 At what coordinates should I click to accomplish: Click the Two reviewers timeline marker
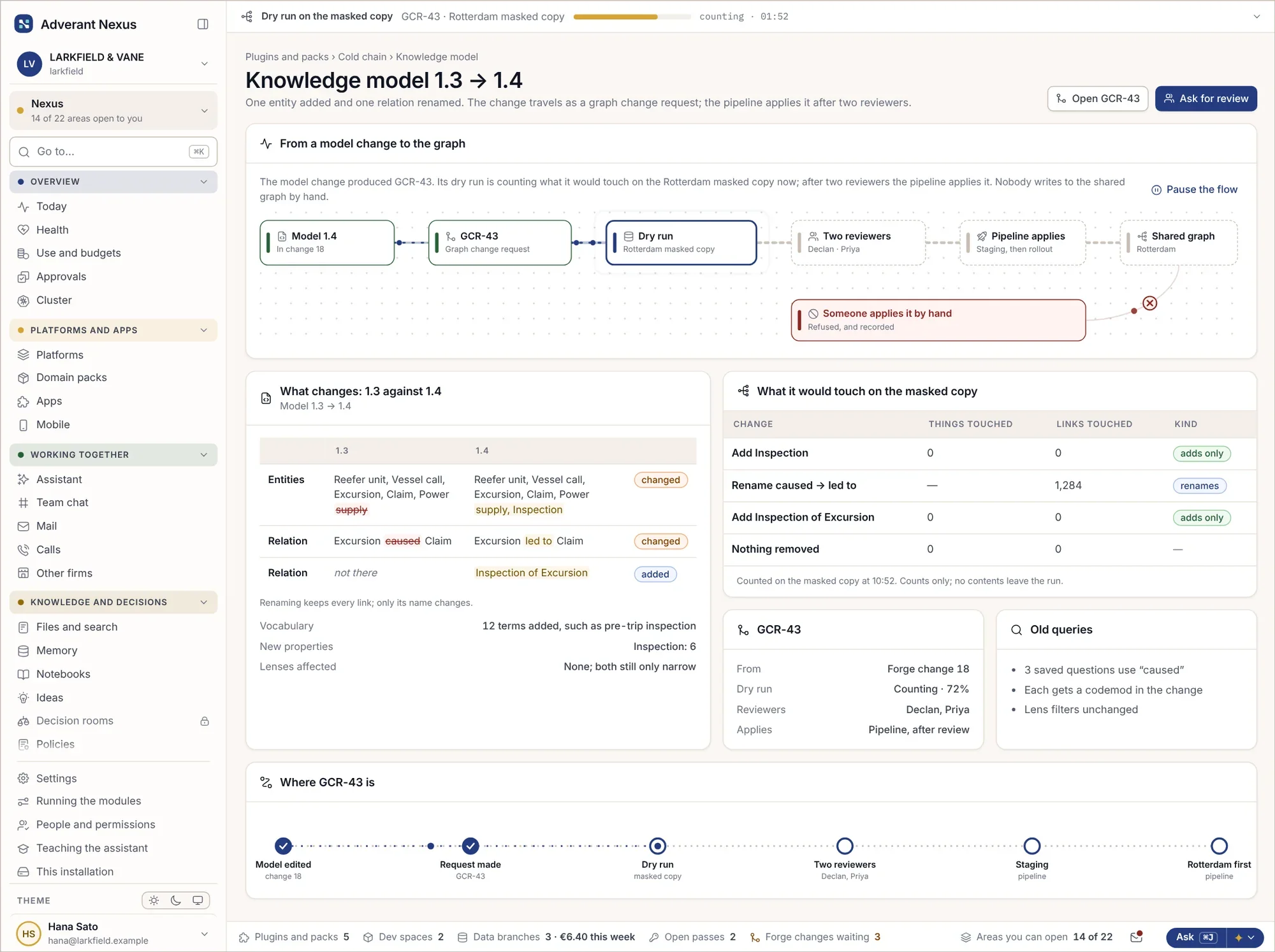pos(844,846)
